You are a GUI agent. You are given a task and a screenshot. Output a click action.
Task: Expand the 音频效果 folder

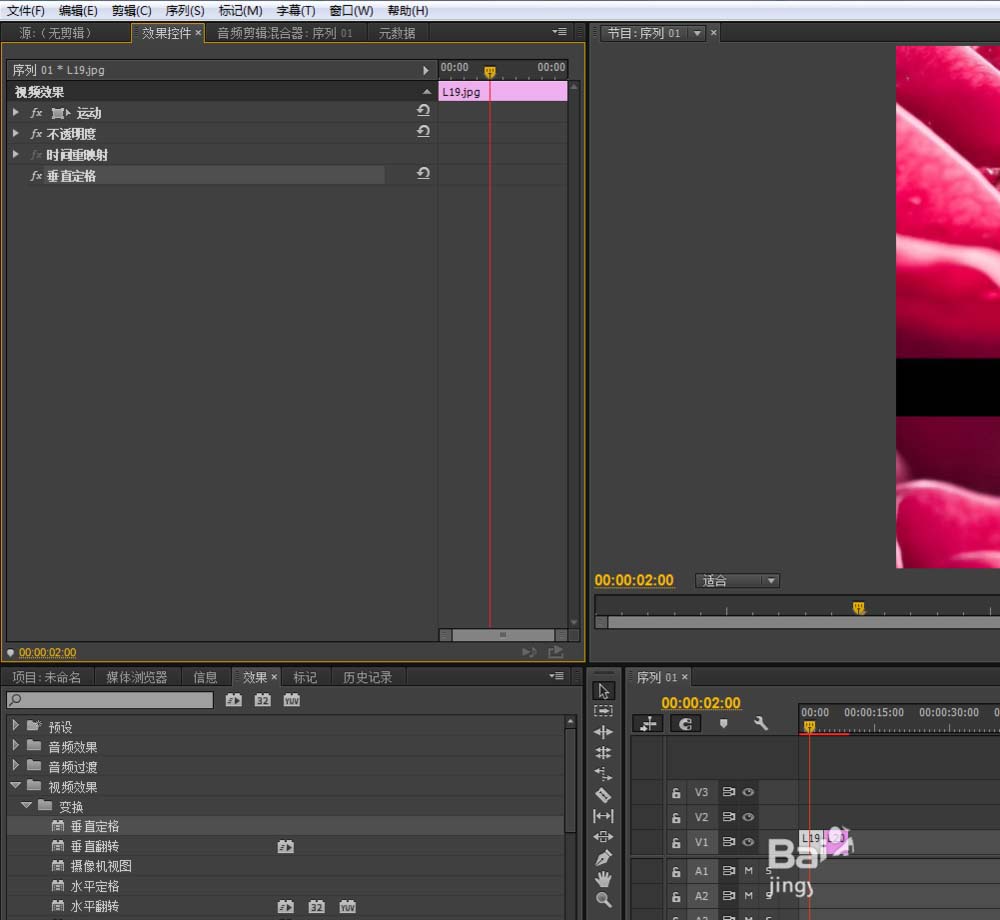click(16, 745)
